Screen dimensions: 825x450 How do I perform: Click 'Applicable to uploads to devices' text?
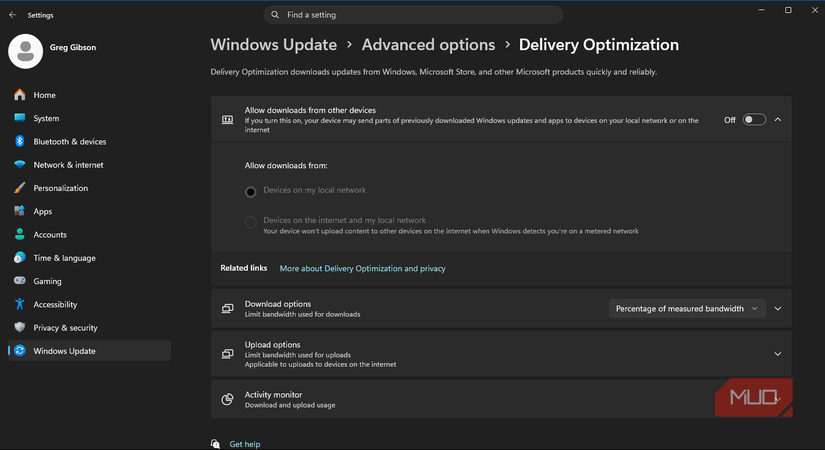[x=320, y=364]
